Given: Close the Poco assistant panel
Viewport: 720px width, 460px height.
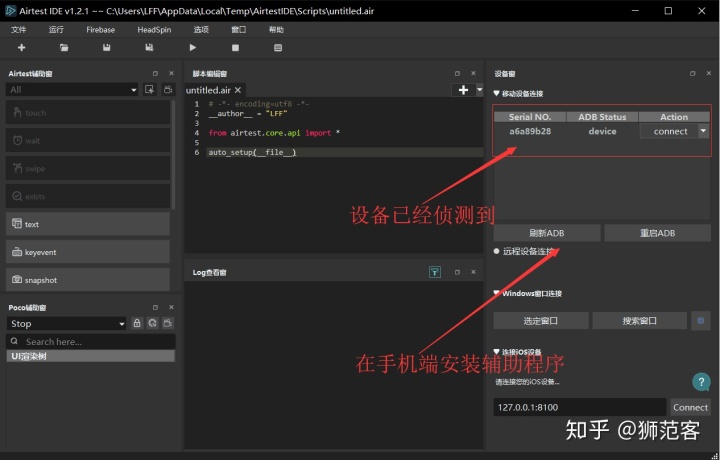Looking at the screenshot, I should point(171,308).
